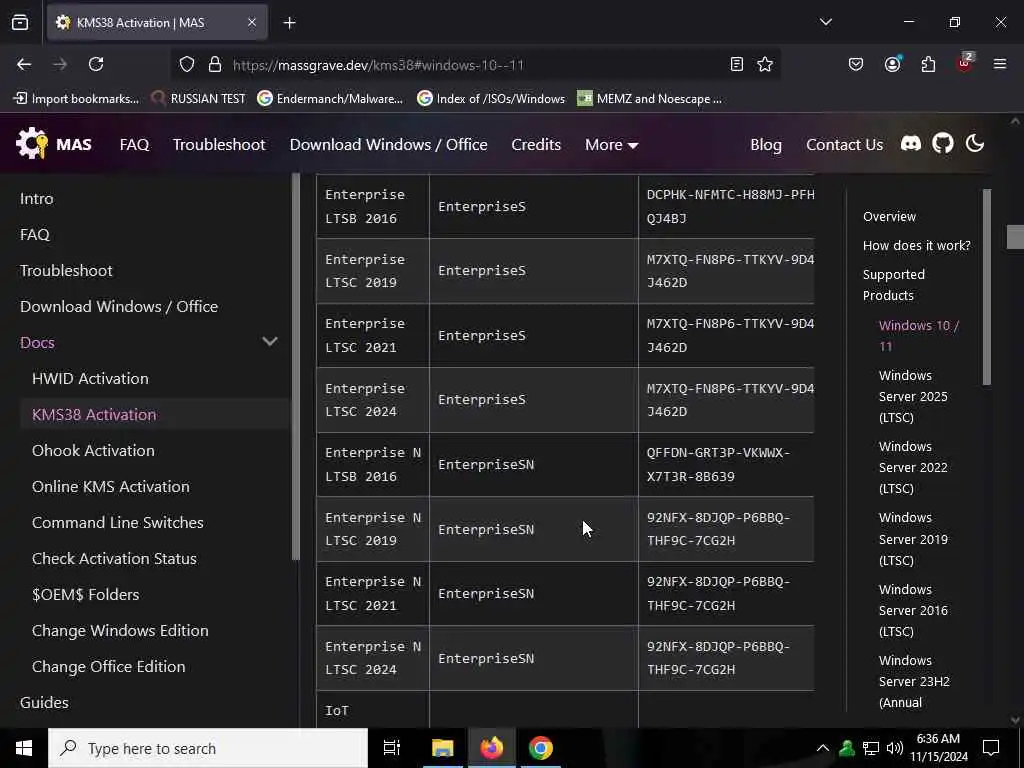Toggle reader view icon in address bar
The height and width of the screenshot is (768, 1024).
(x=736, y=64)
